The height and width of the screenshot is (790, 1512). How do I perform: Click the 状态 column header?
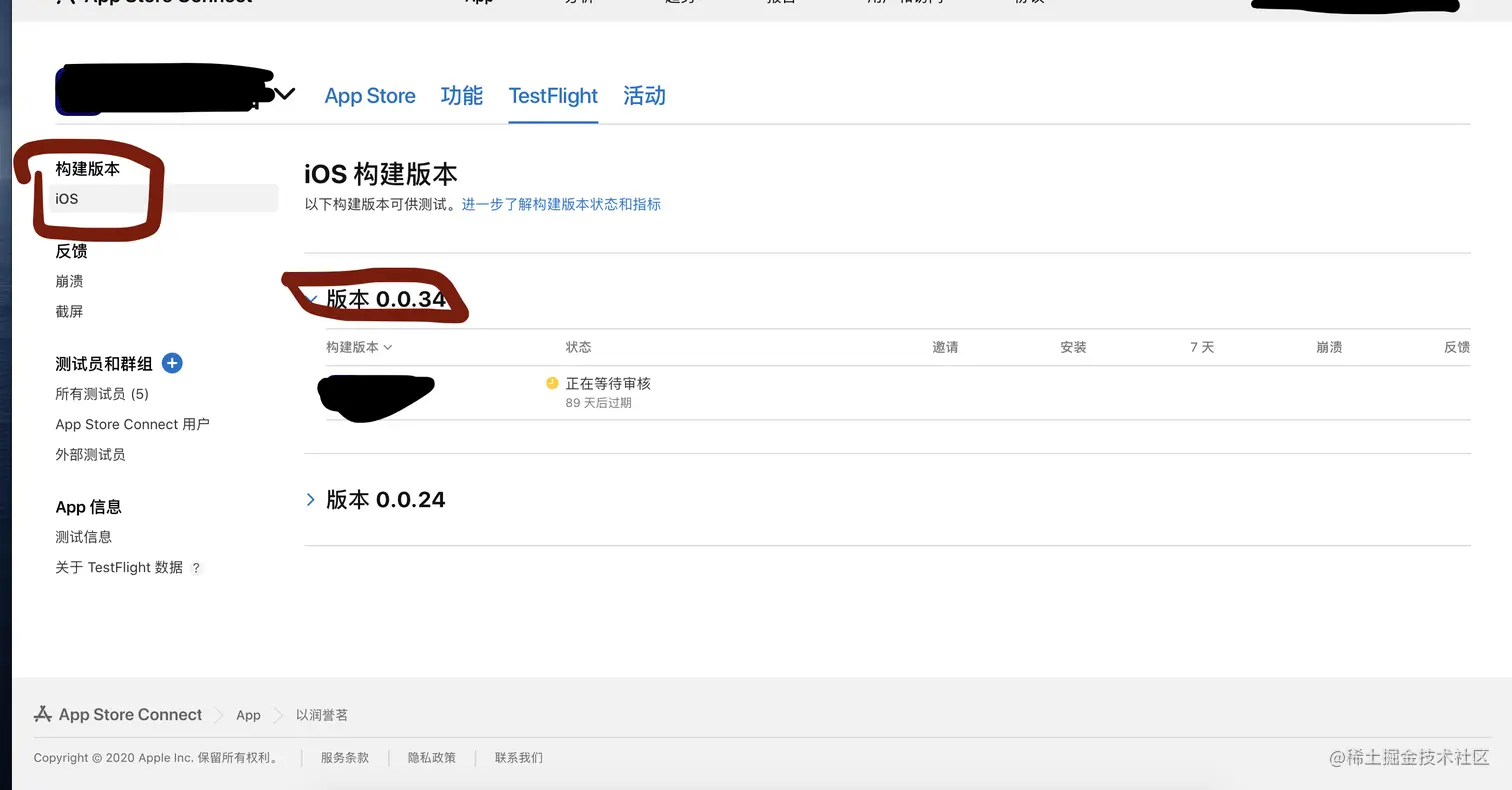click(x=578, y=347)
